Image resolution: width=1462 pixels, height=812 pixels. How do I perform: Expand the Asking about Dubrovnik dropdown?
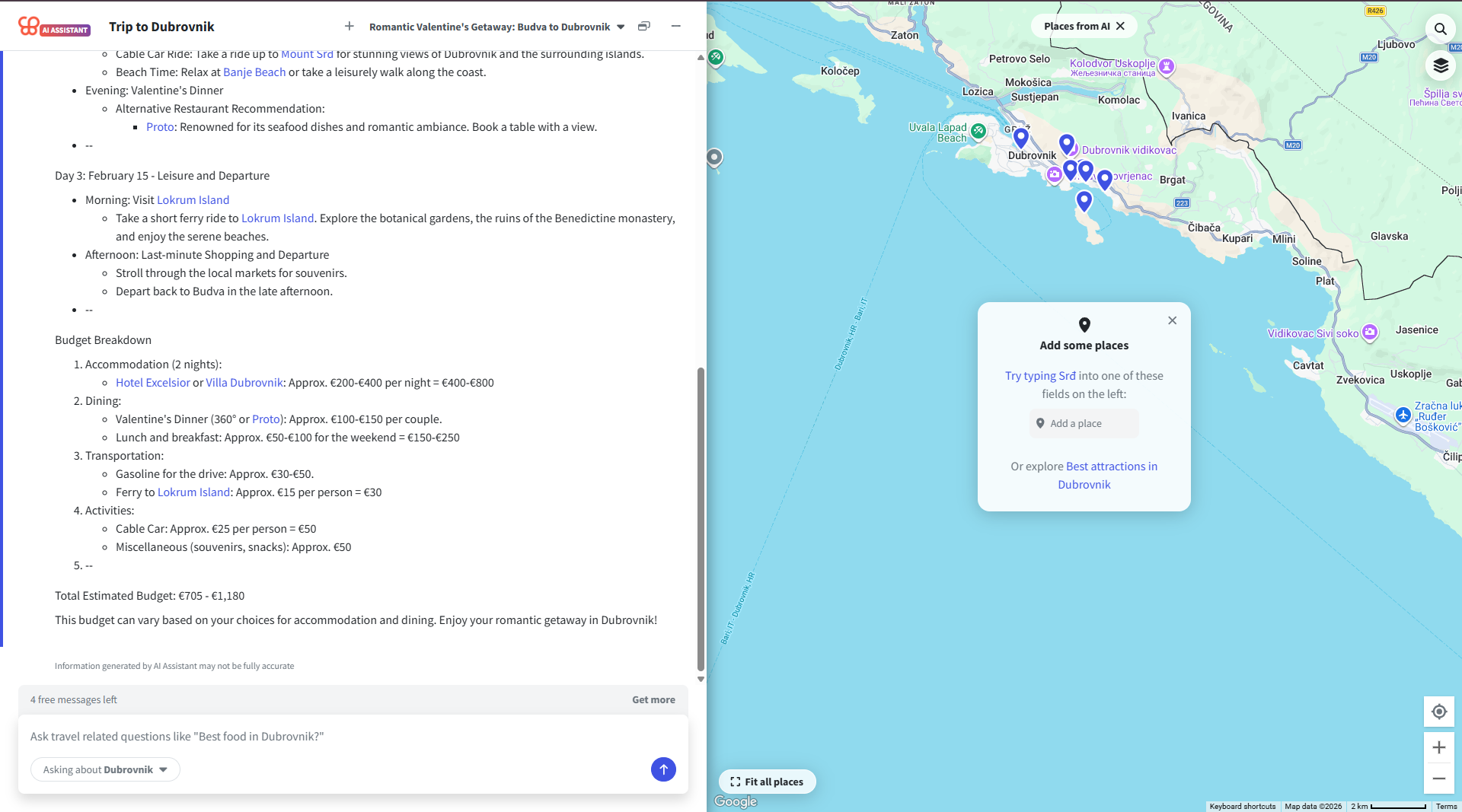pyautogui.click(x=105, y=769)
